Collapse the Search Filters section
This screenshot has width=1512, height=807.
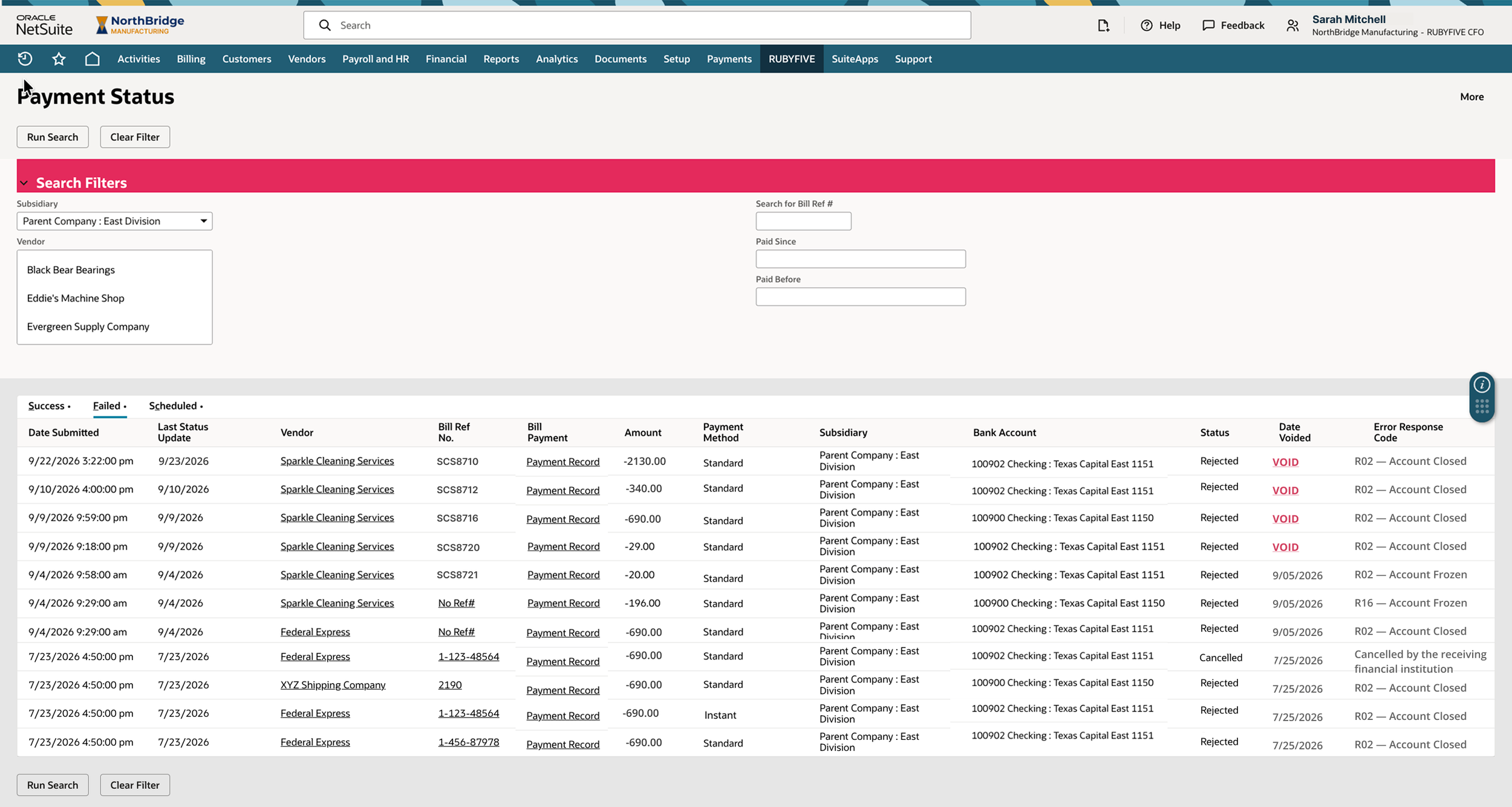click(x=24, y=183)
